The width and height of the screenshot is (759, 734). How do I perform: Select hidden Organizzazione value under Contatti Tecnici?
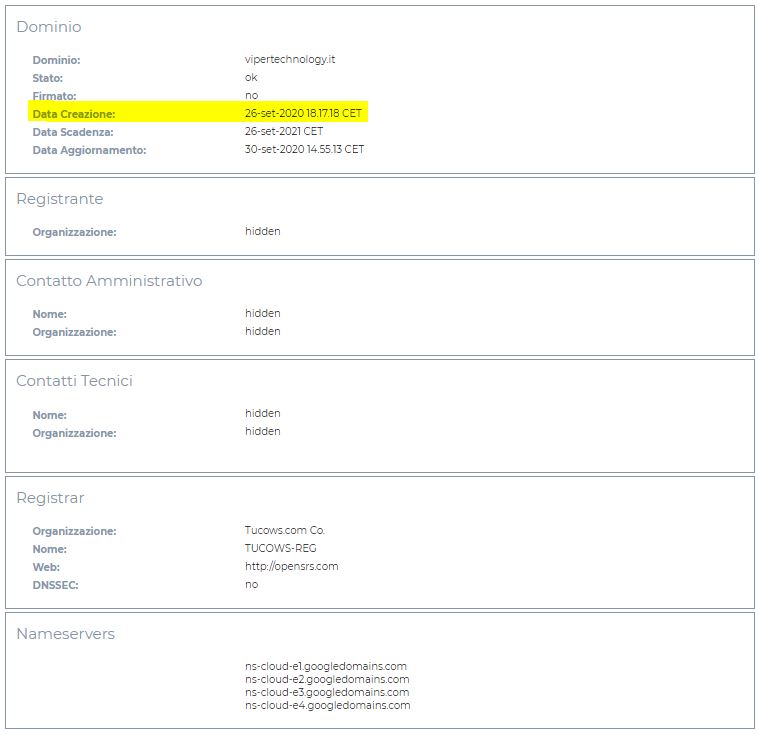(x=262, y=432)
